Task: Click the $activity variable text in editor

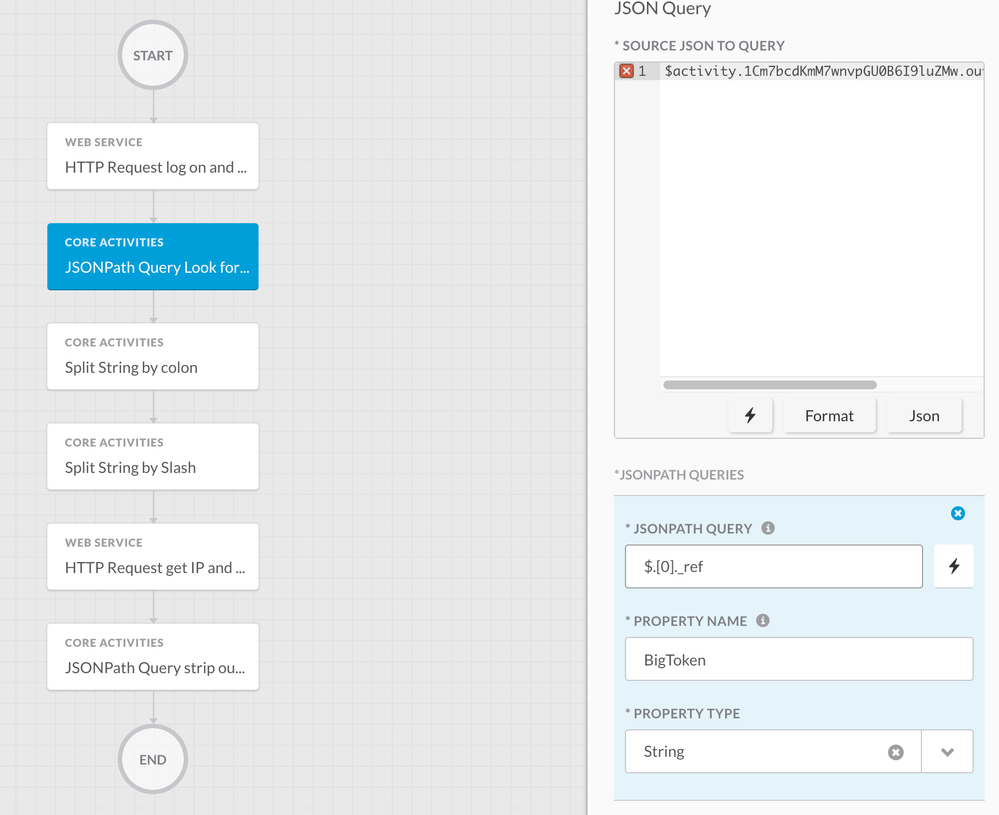Action: [824, 71]
